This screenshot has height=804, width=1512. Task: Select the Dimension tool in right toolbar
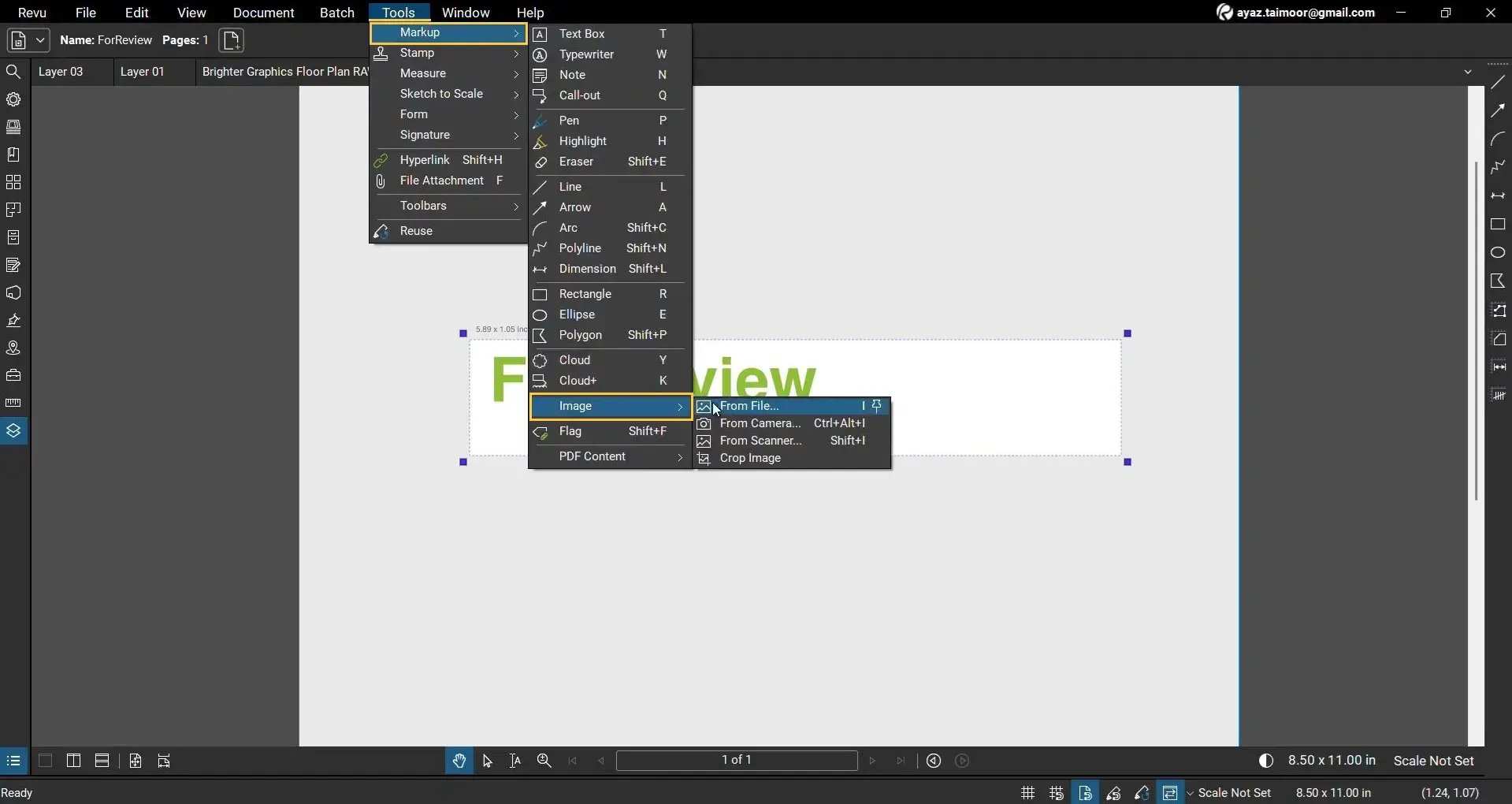(x=1498, y=195)
